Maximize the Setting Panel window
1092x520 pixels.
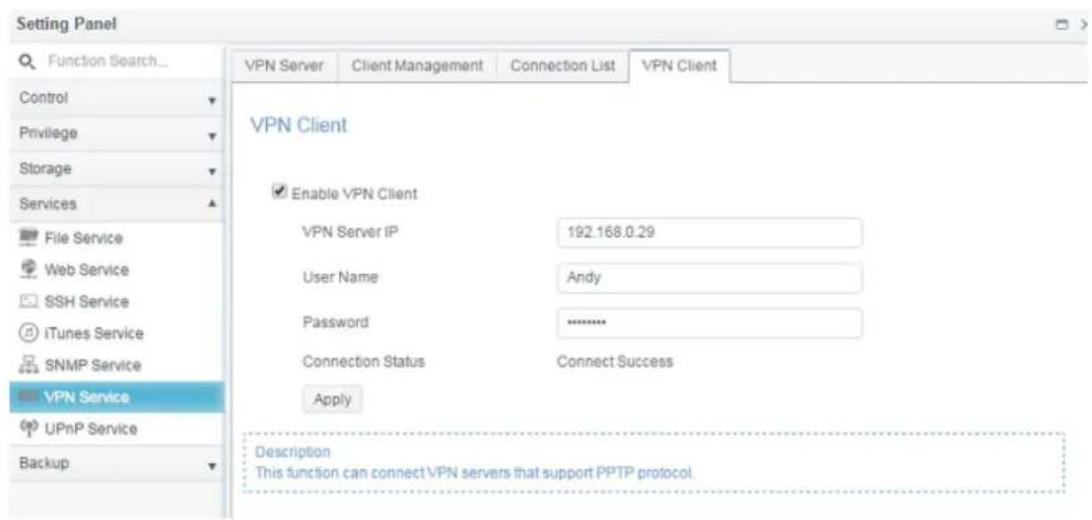pyautogui.click(x=1063, y=24)
